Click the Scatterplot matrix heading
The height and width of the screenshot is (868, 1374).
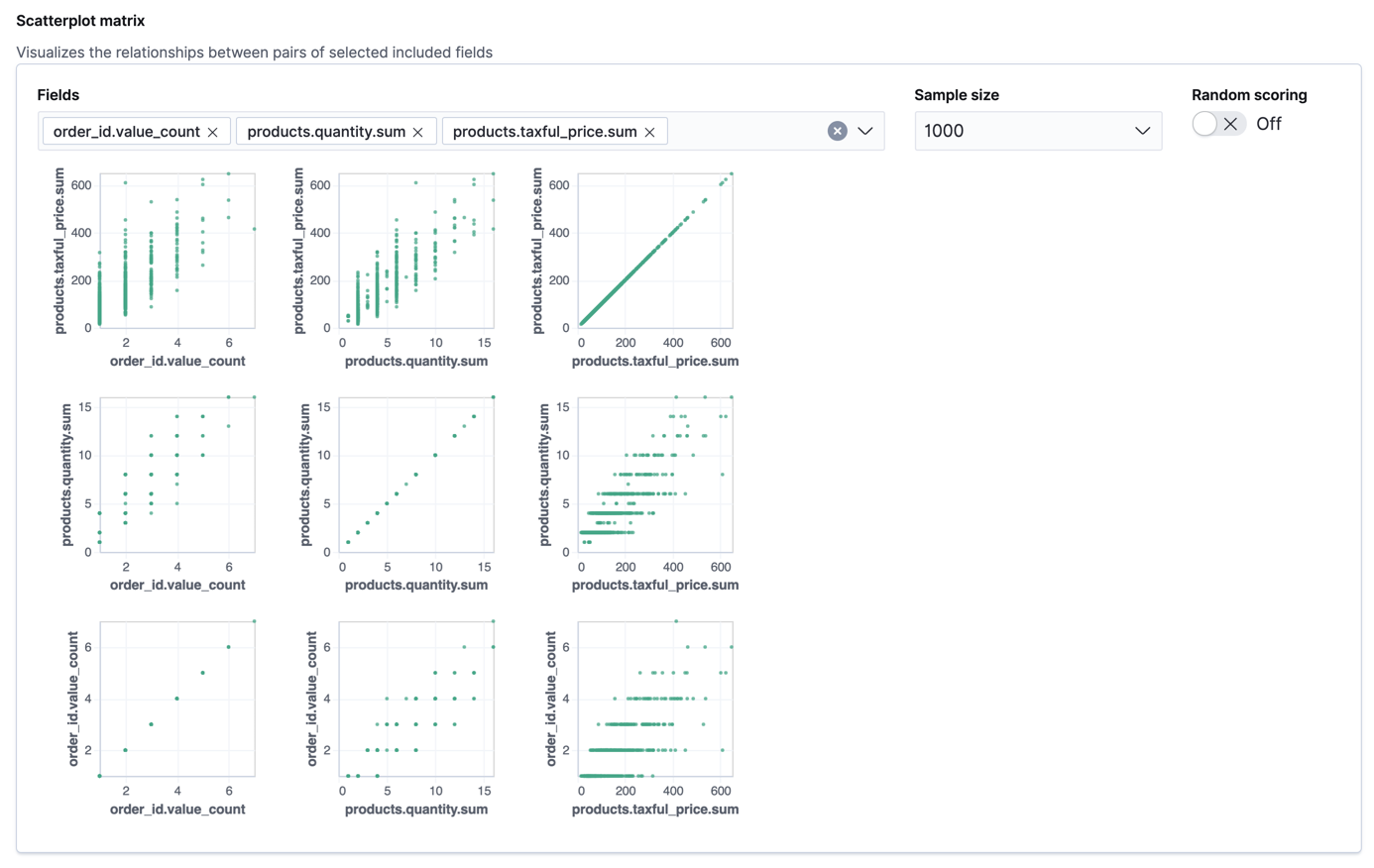(79, 20)
